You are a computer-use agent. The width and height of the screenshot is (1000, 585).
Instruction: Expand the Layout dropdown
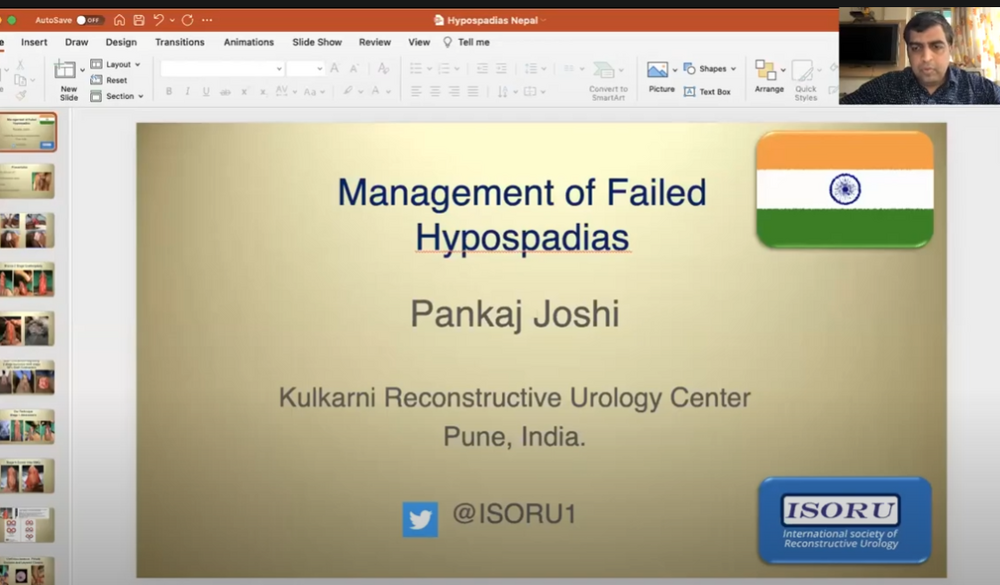coord(115,64)
